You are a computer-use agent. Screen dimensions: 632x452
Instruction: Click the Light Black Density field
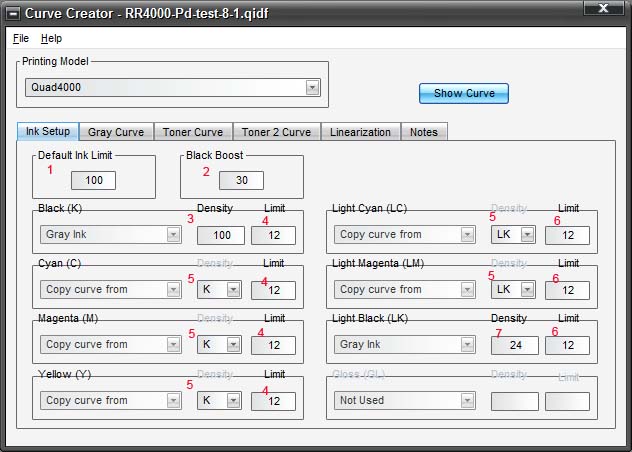[514, 345]
